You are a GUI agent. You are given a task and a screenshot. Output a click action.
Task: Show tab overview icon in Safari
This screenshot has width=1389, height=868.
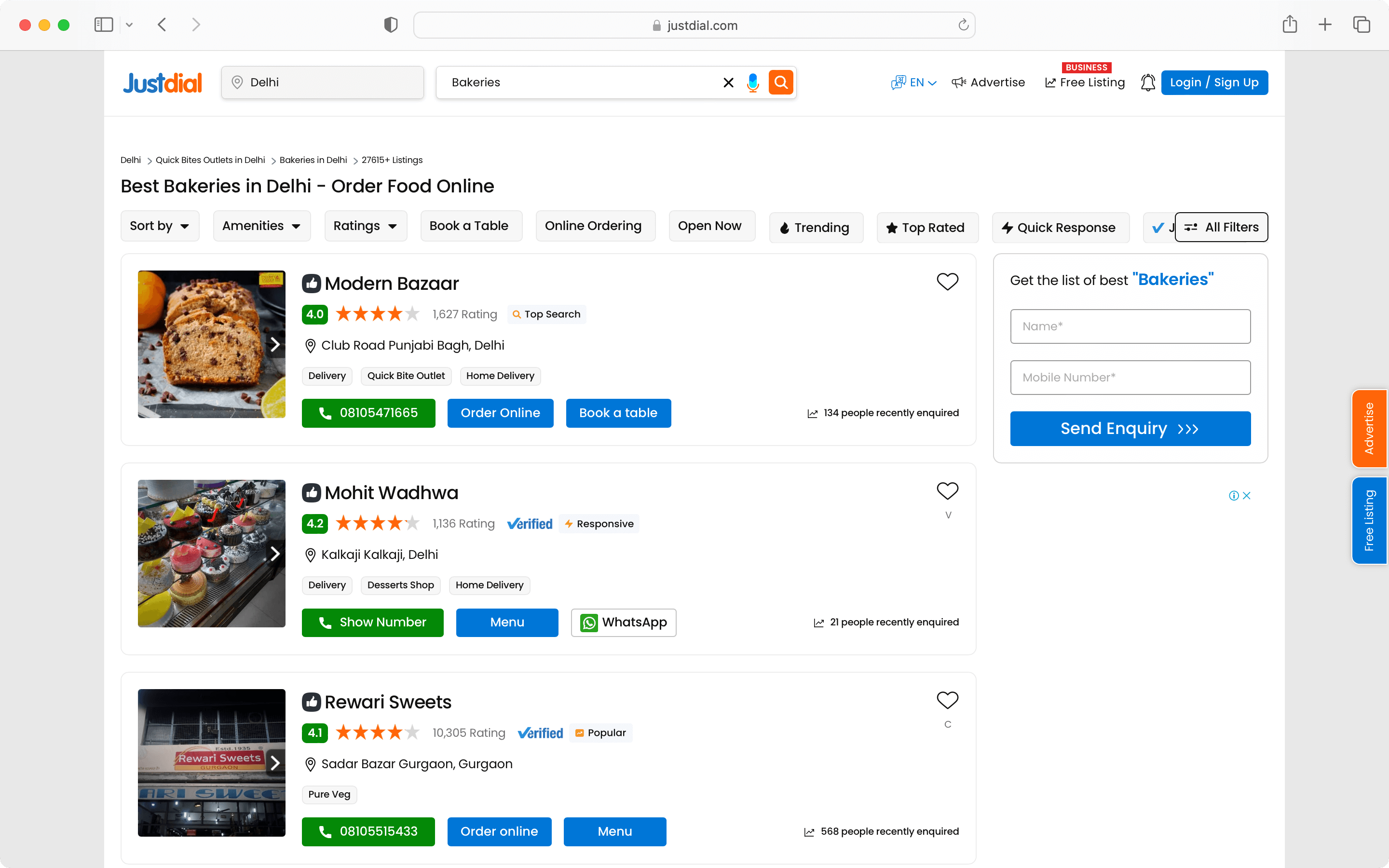pyautogui.click(x=1362, y=25)
